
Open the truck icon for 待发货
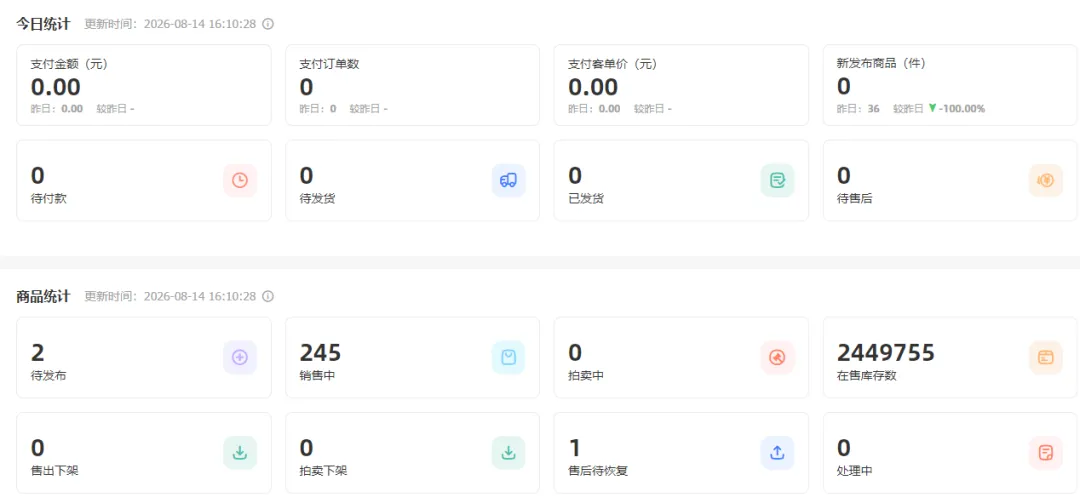pyautogui.click(x=508, y=181)
